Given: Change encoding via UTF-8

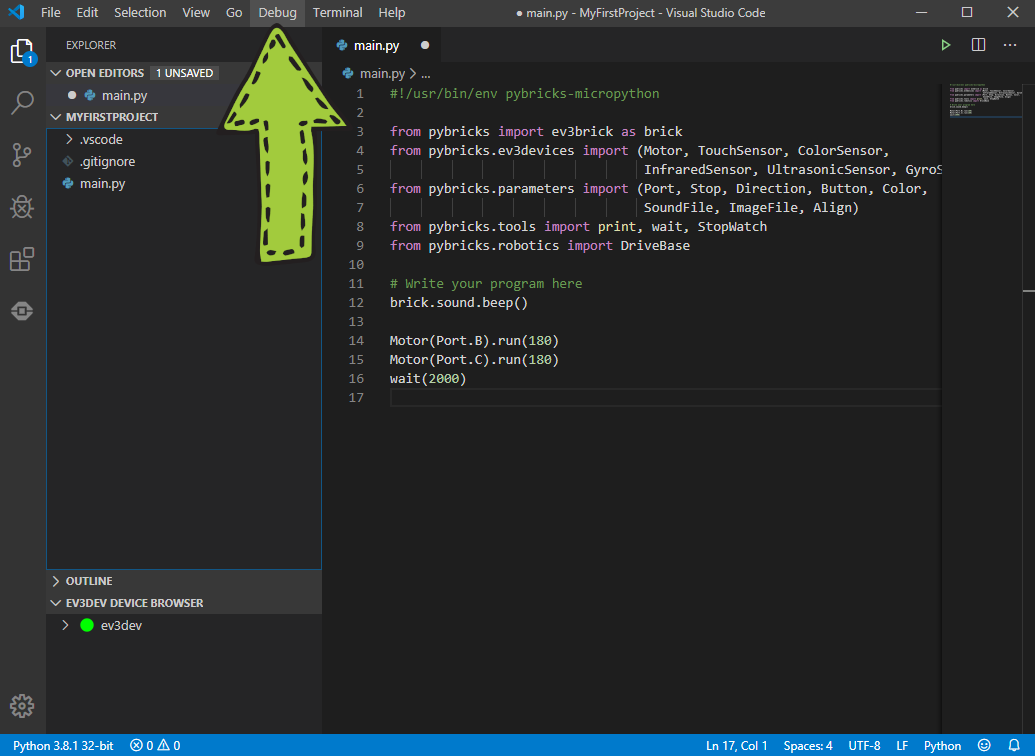Looking at the screenshot, I should pyautogui.click(x=864, y=745).
